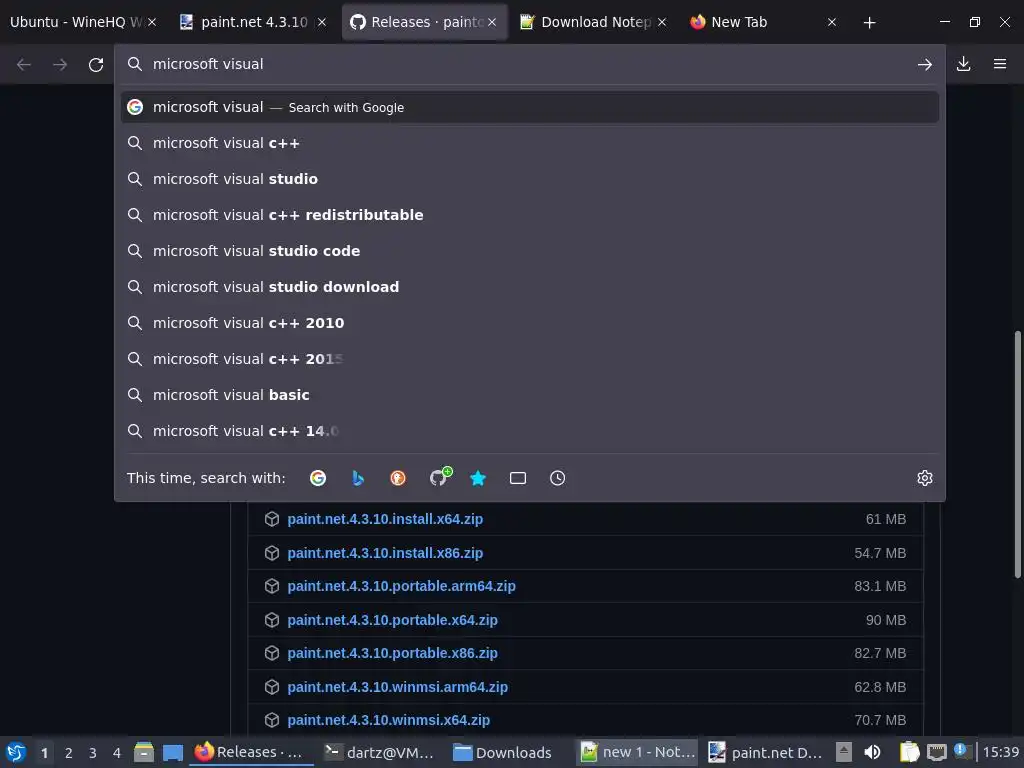Go forward one page

tap(59, 64)
